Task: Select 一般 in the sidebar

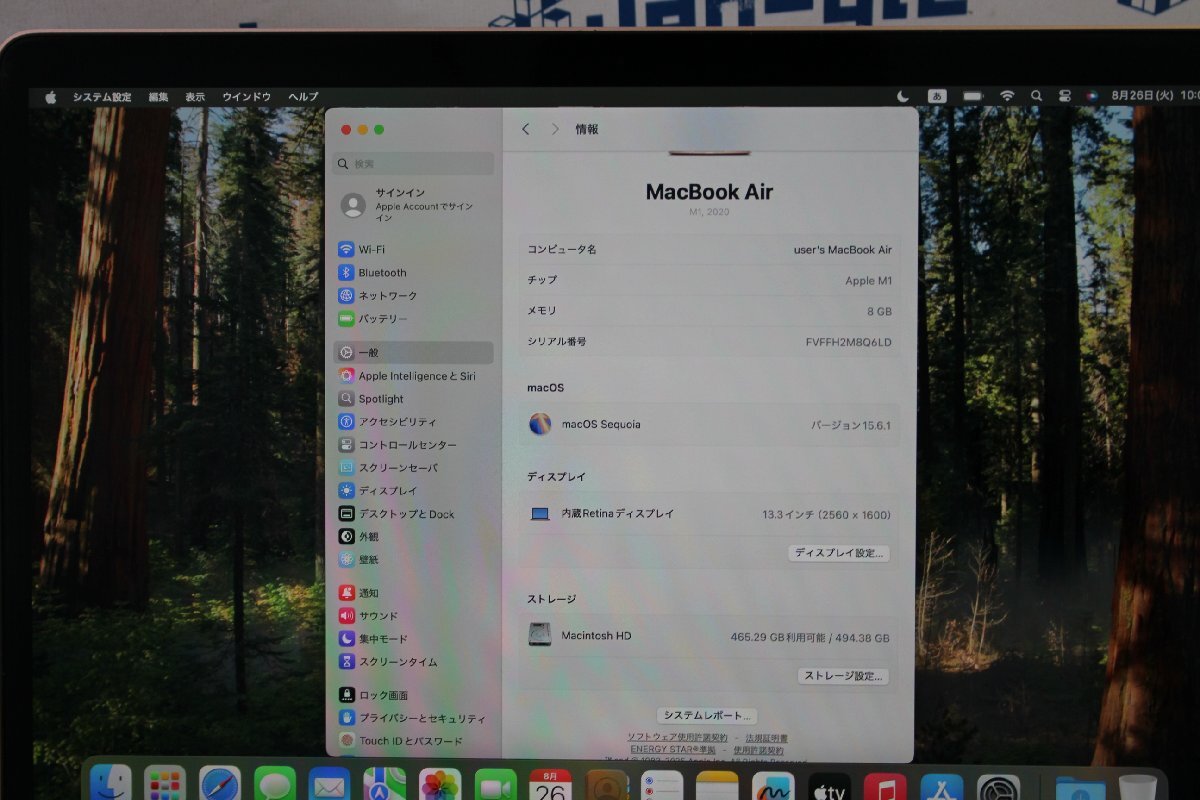Action: (x=413, y=352)
